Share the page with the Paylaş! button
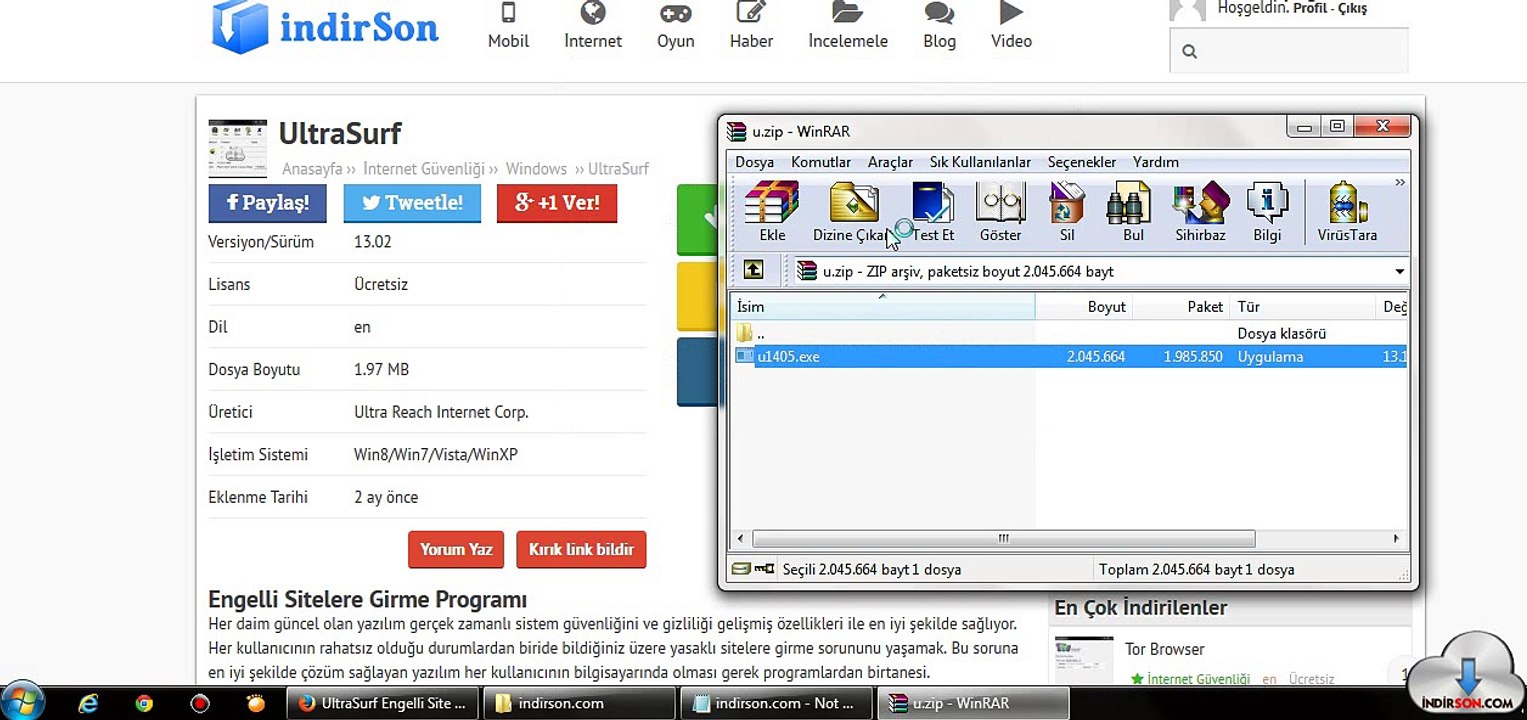The image size is (1527, 720). coord(268,203)
